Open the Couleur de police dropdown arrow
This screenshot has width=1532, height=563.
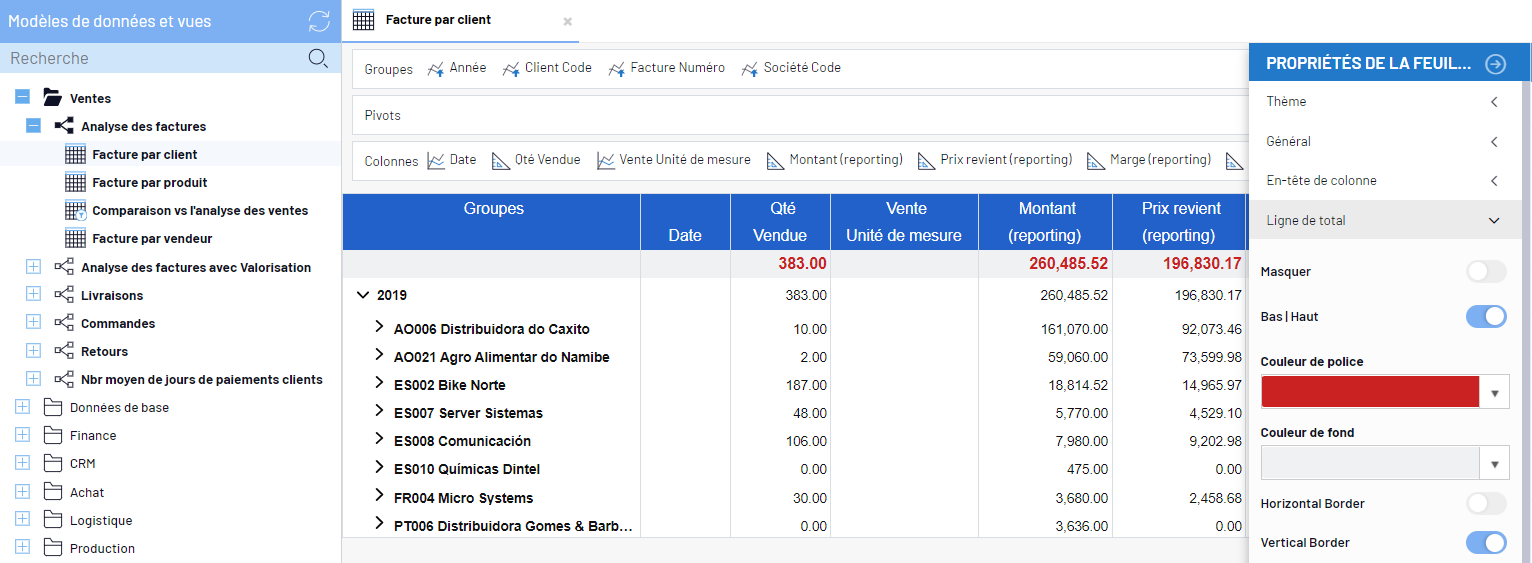point(1494,393)
